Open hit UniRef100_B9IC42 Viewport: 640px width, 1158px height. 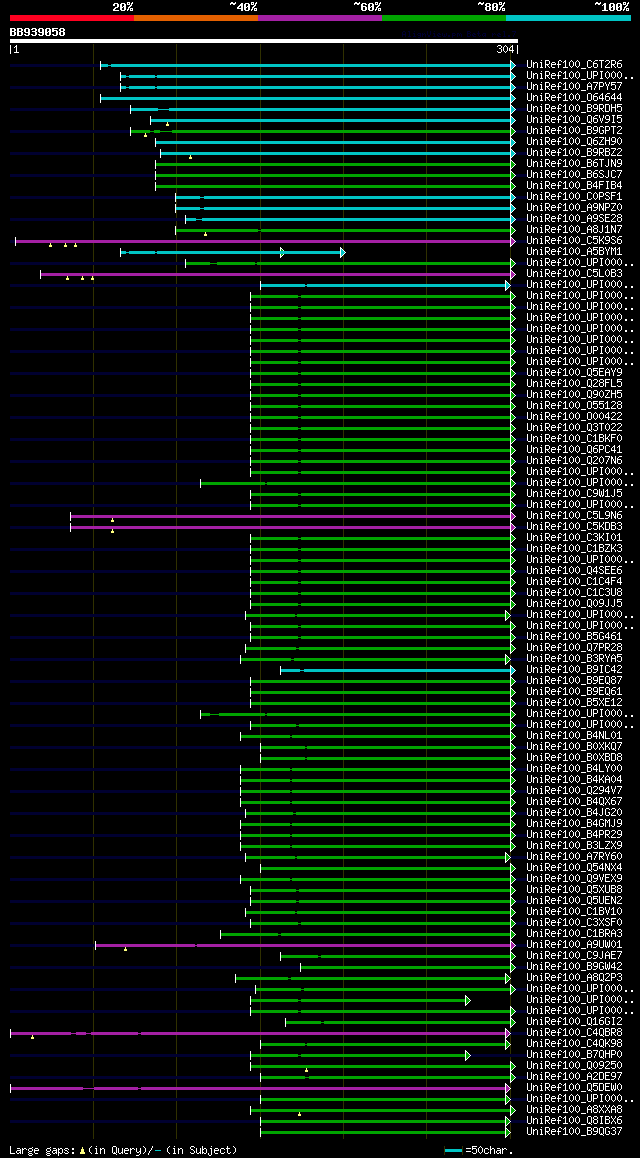point(574,670)
